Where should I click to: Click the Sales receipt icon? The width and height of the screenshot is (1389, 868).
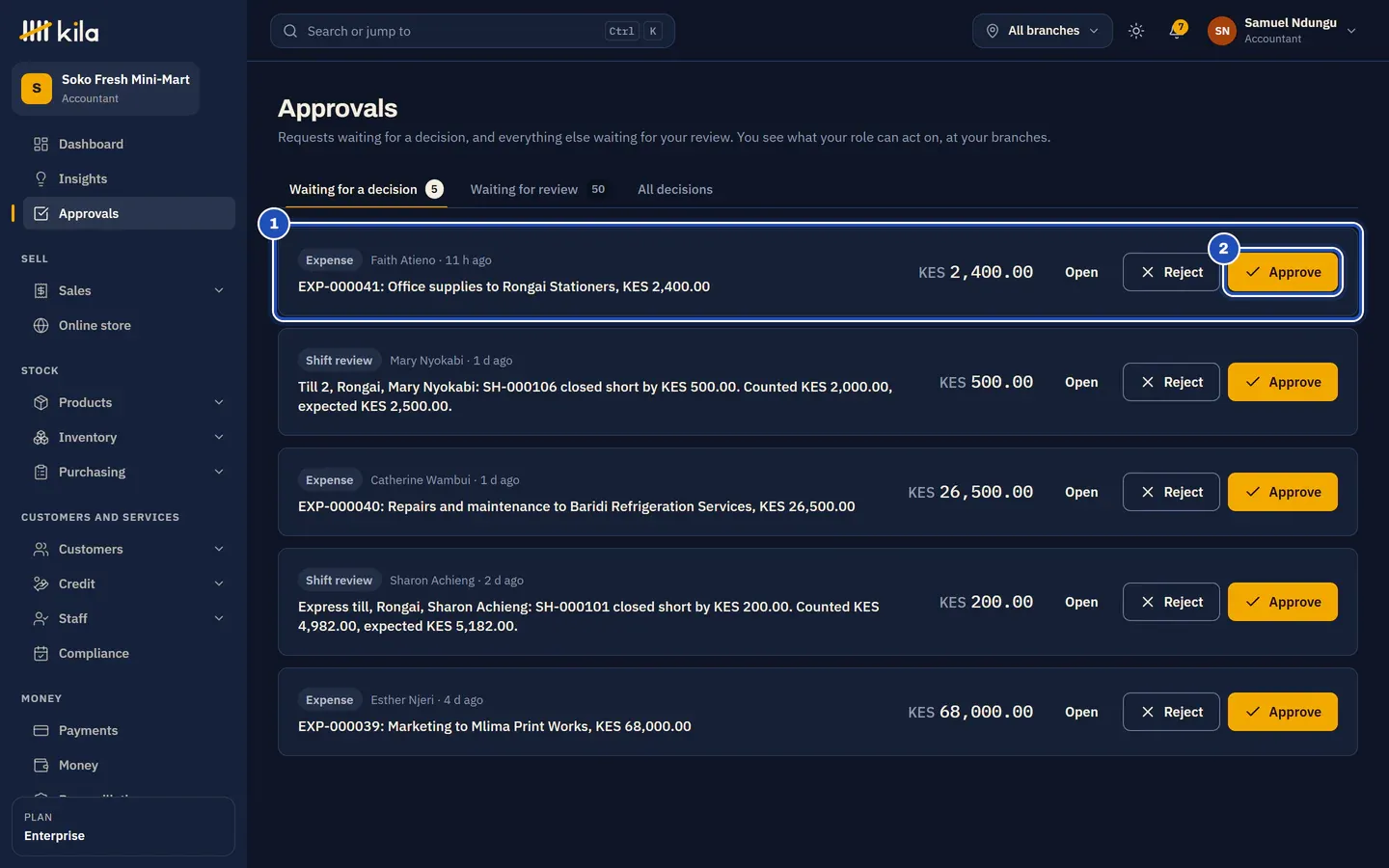click(x=41, y=290)
